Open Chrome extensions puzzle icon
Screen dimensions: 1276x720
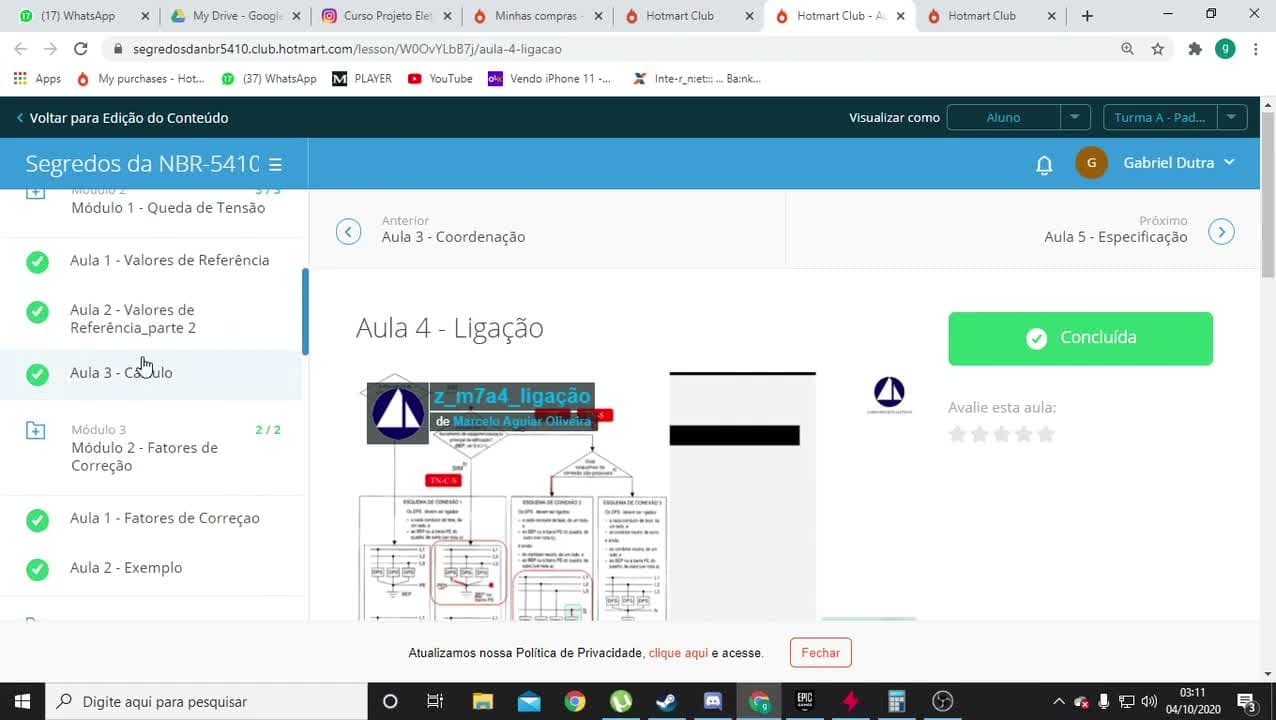pyautogui.click(x=1194, y=48)
